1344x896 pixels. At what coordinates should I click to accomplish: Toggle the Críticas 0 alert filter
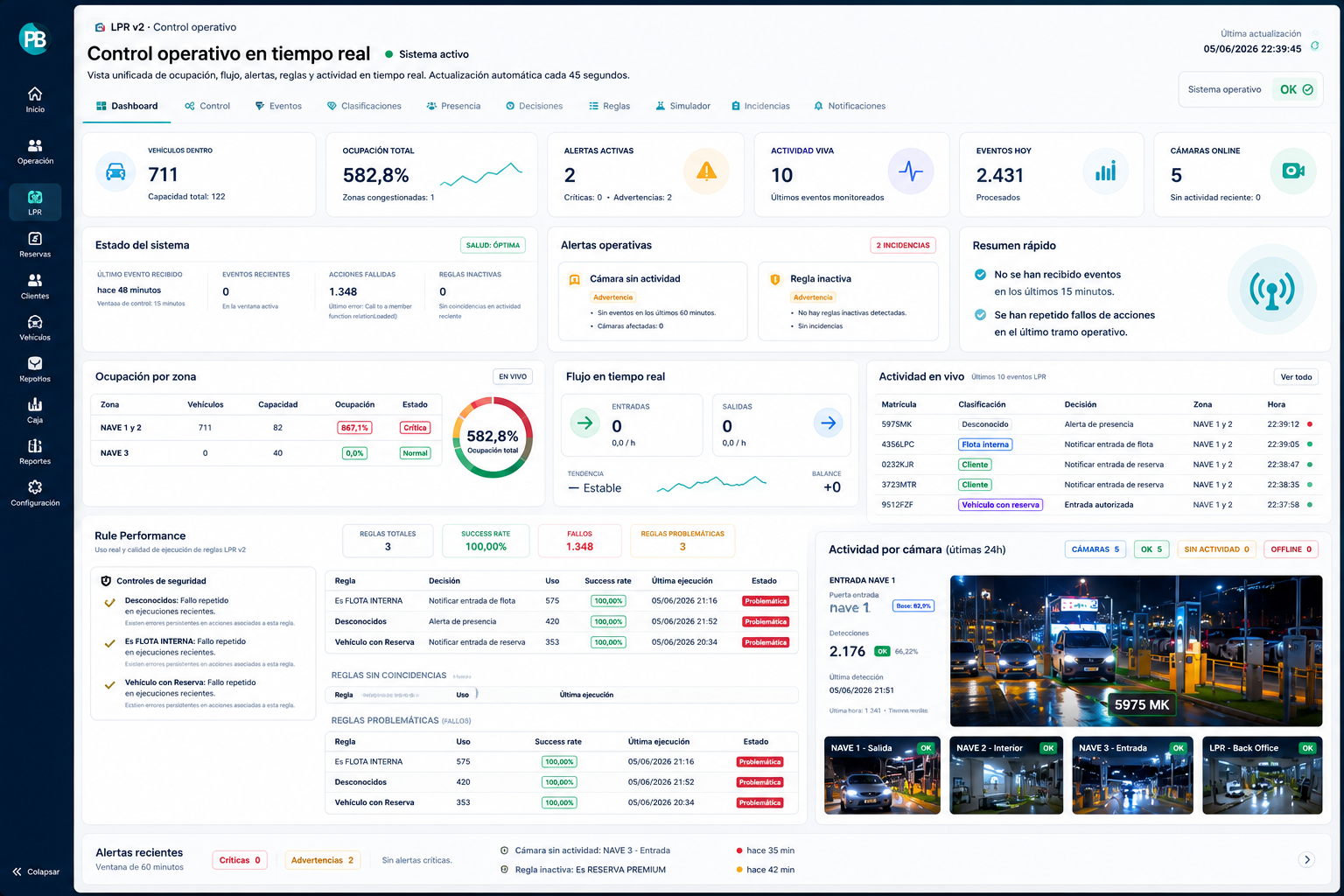point(240,860)
